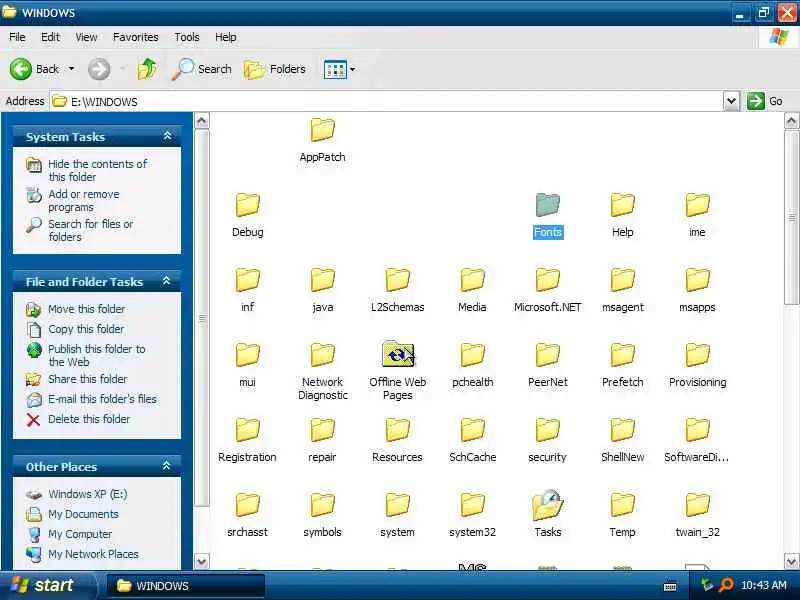The image size is (800, 600).
Task: Select the Registration folder icon
Action: click(x=247, y=430)
